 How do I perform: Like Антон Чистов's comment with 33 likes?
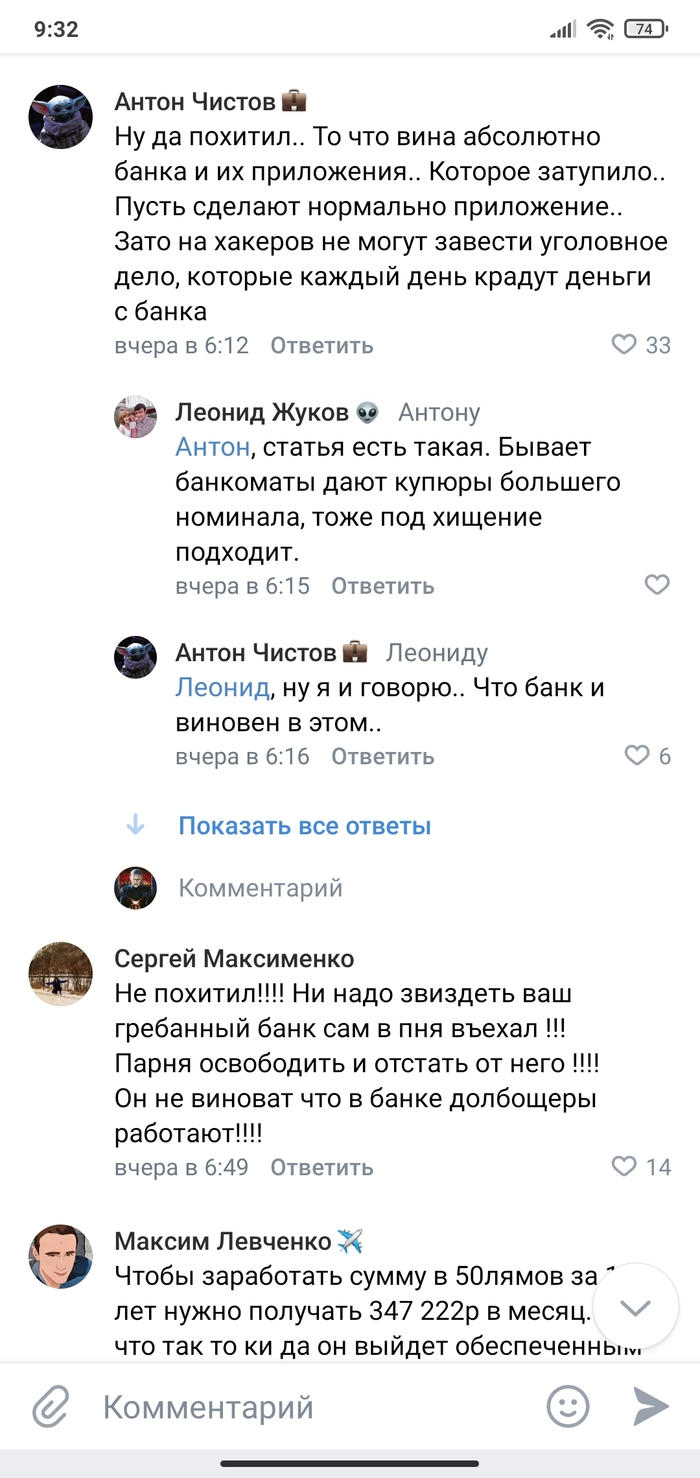point(624,345)
